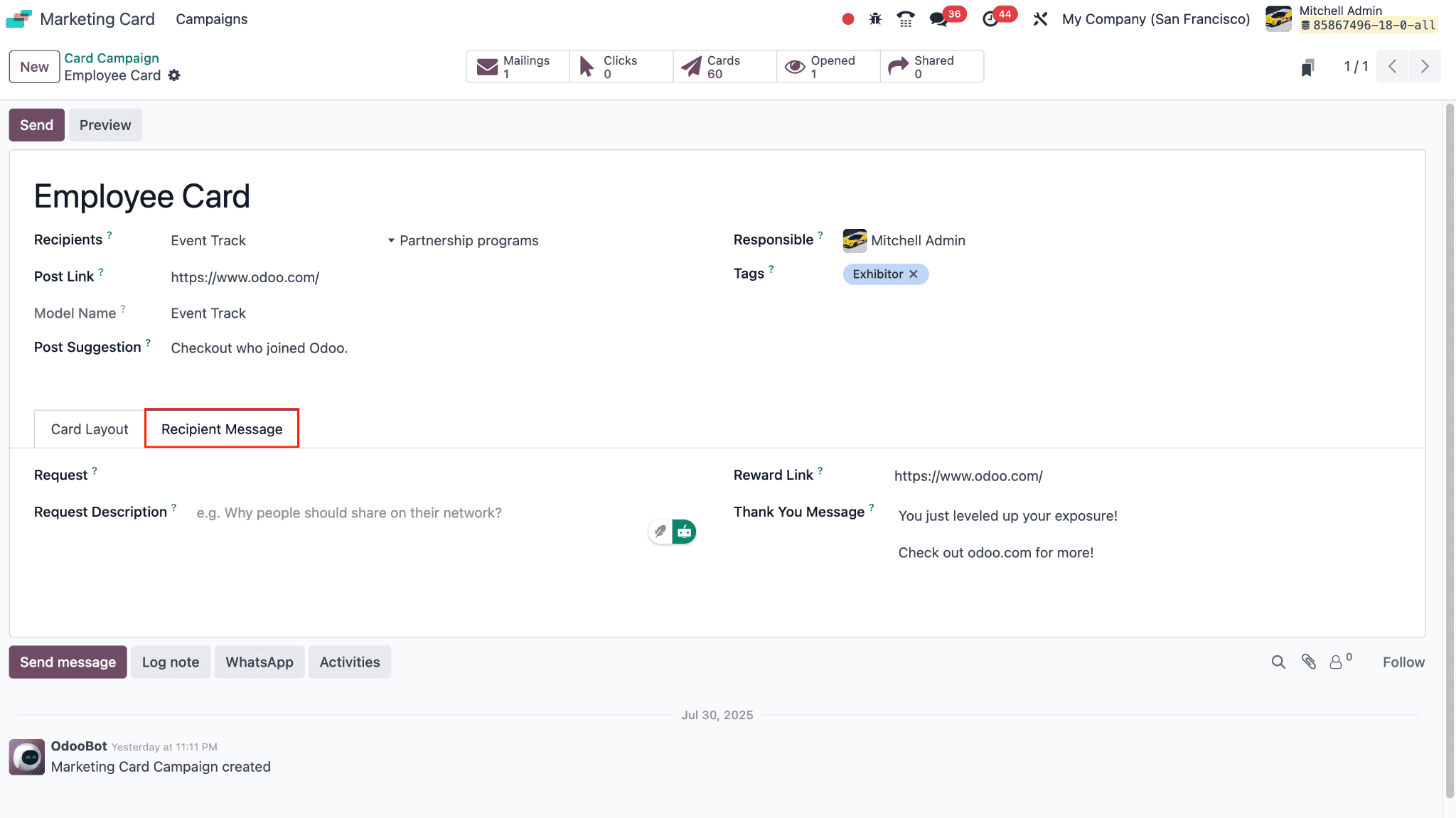Edit the Employee Card title field
Screen dimensions: 1456x818
(x=142, y=196)
